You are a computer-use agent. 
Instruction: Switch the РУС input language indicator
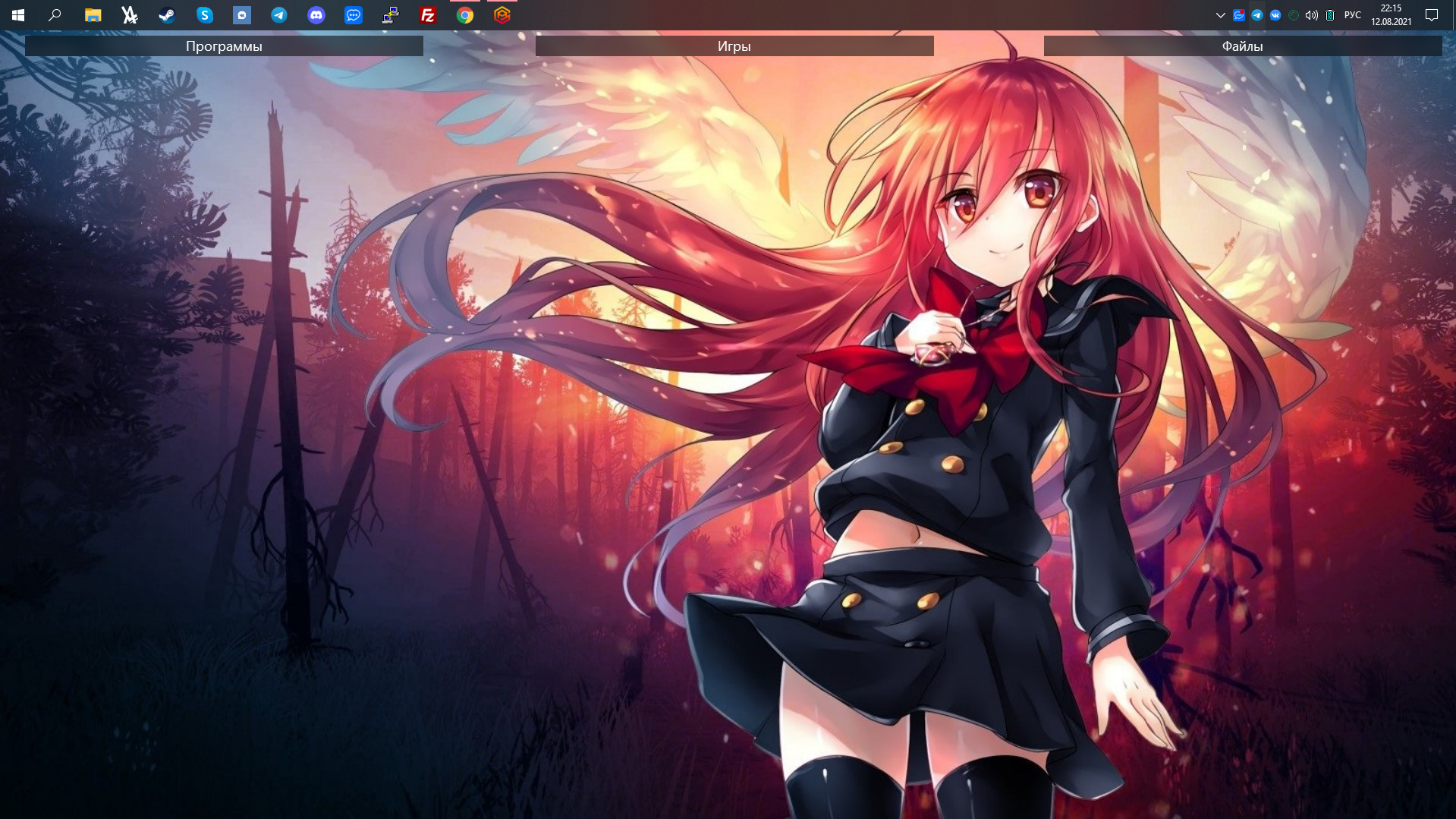tap(1352, 15)
